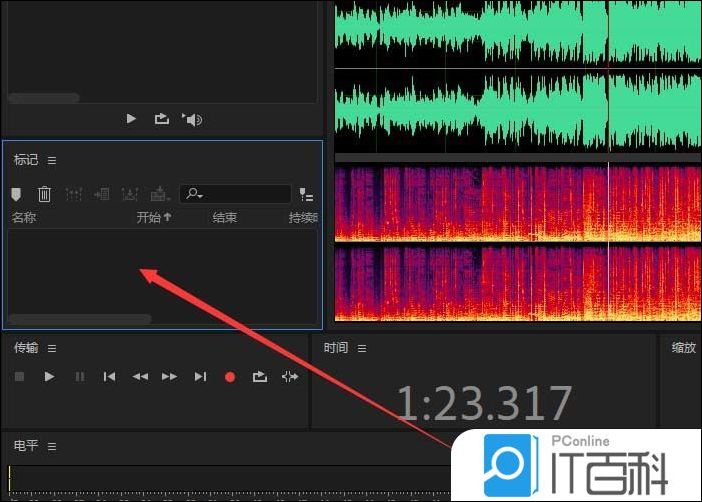Open the 时间 panel menu
The width and height of the screenshot is (702, 502).
(362, 348)
